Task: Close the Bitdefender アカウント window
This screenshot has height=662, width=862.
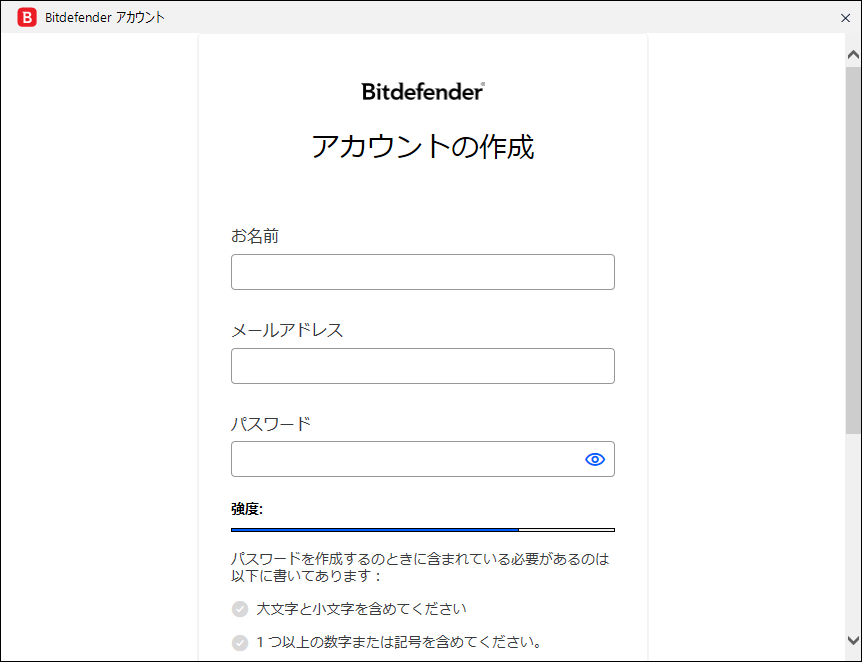Action: tap(846, 18)
